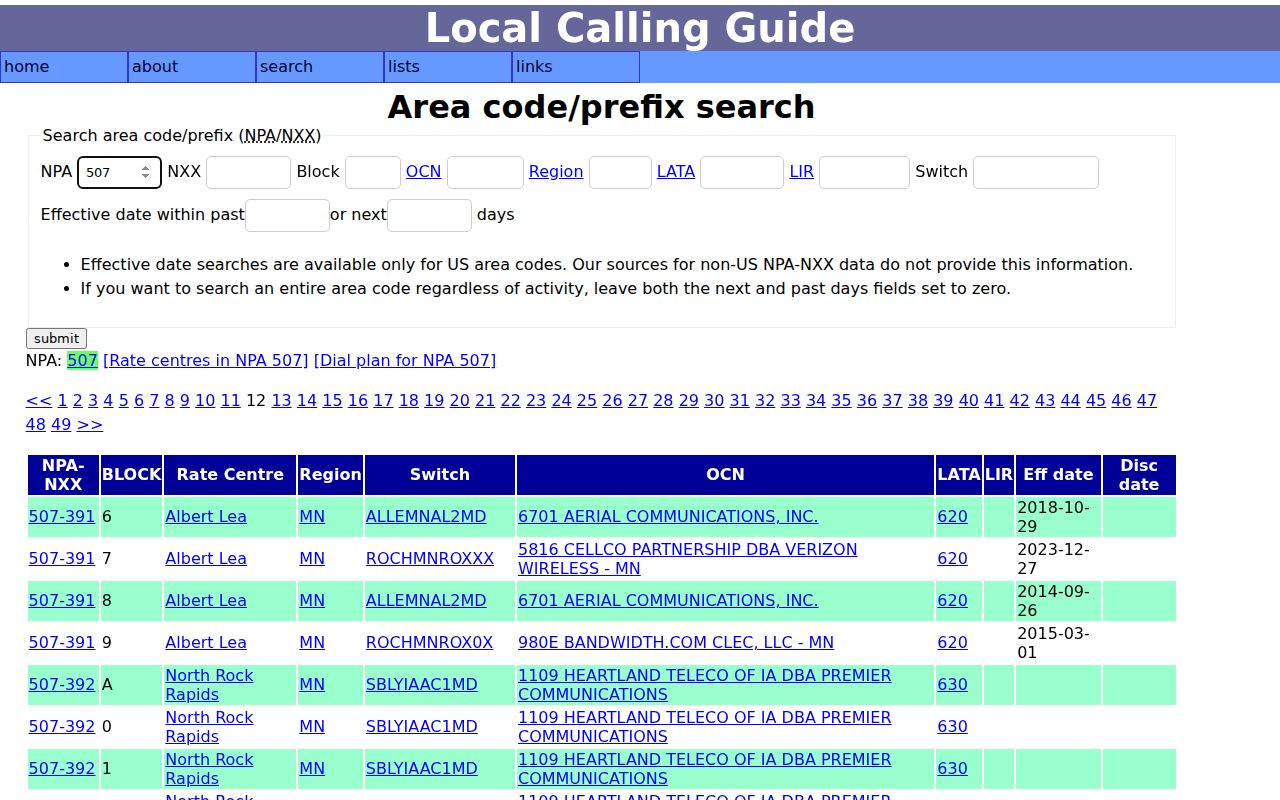Open the LATA label link in form
This screenshot has width=1280, height=800.
click(676, 172)
